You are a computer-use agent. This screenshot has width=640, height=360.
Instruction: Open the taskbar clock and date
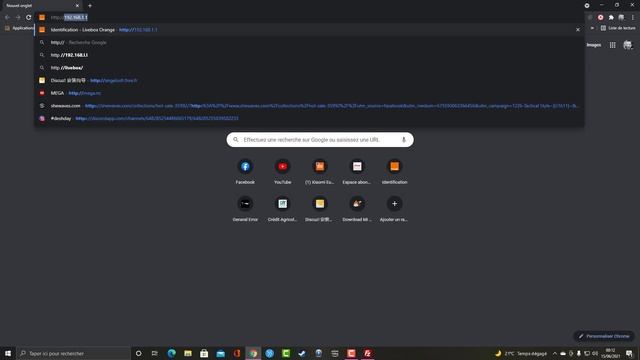[610, 353]
